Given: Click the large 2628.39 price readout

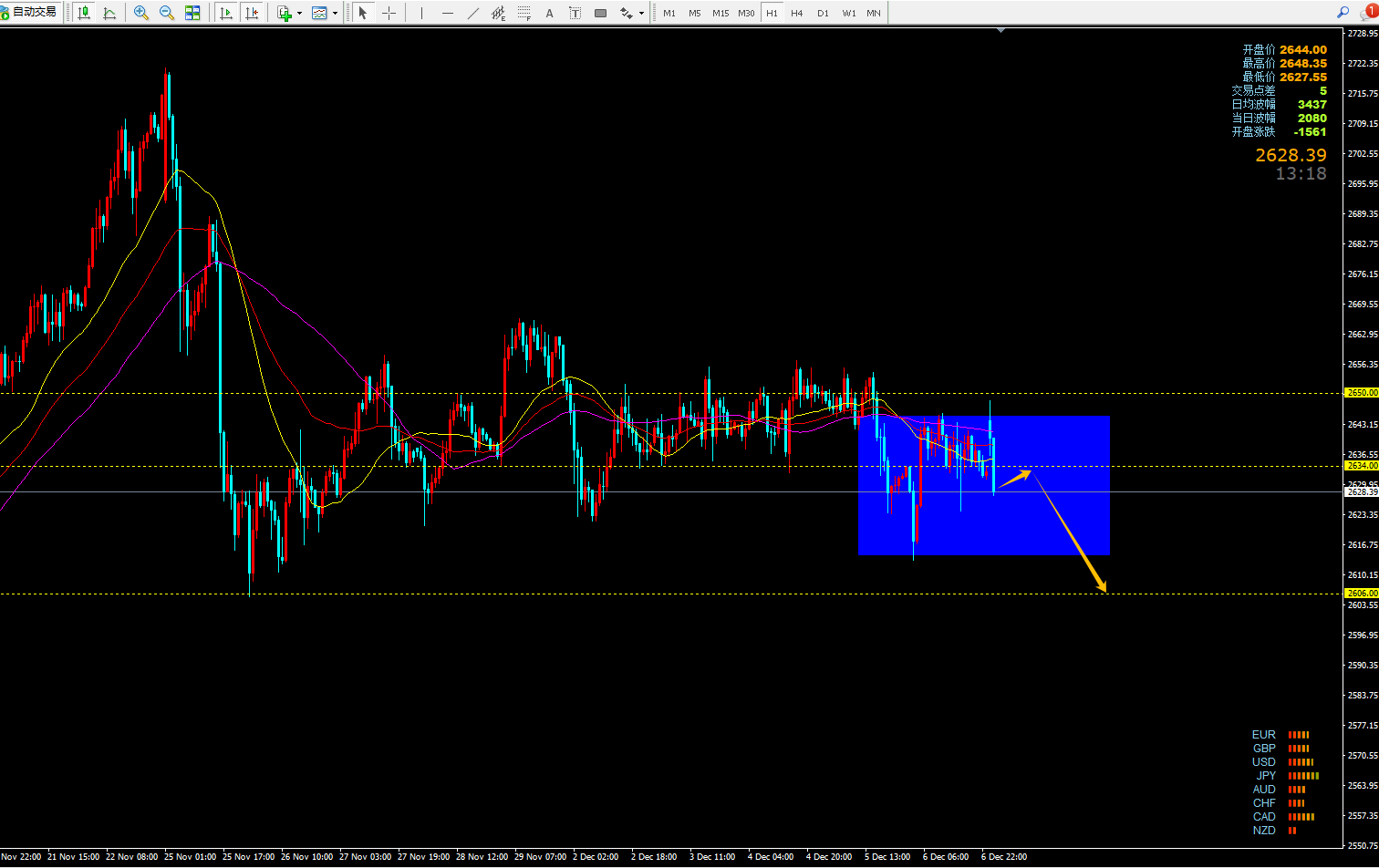Looking at the screenshot, I should click(1291, 155).
